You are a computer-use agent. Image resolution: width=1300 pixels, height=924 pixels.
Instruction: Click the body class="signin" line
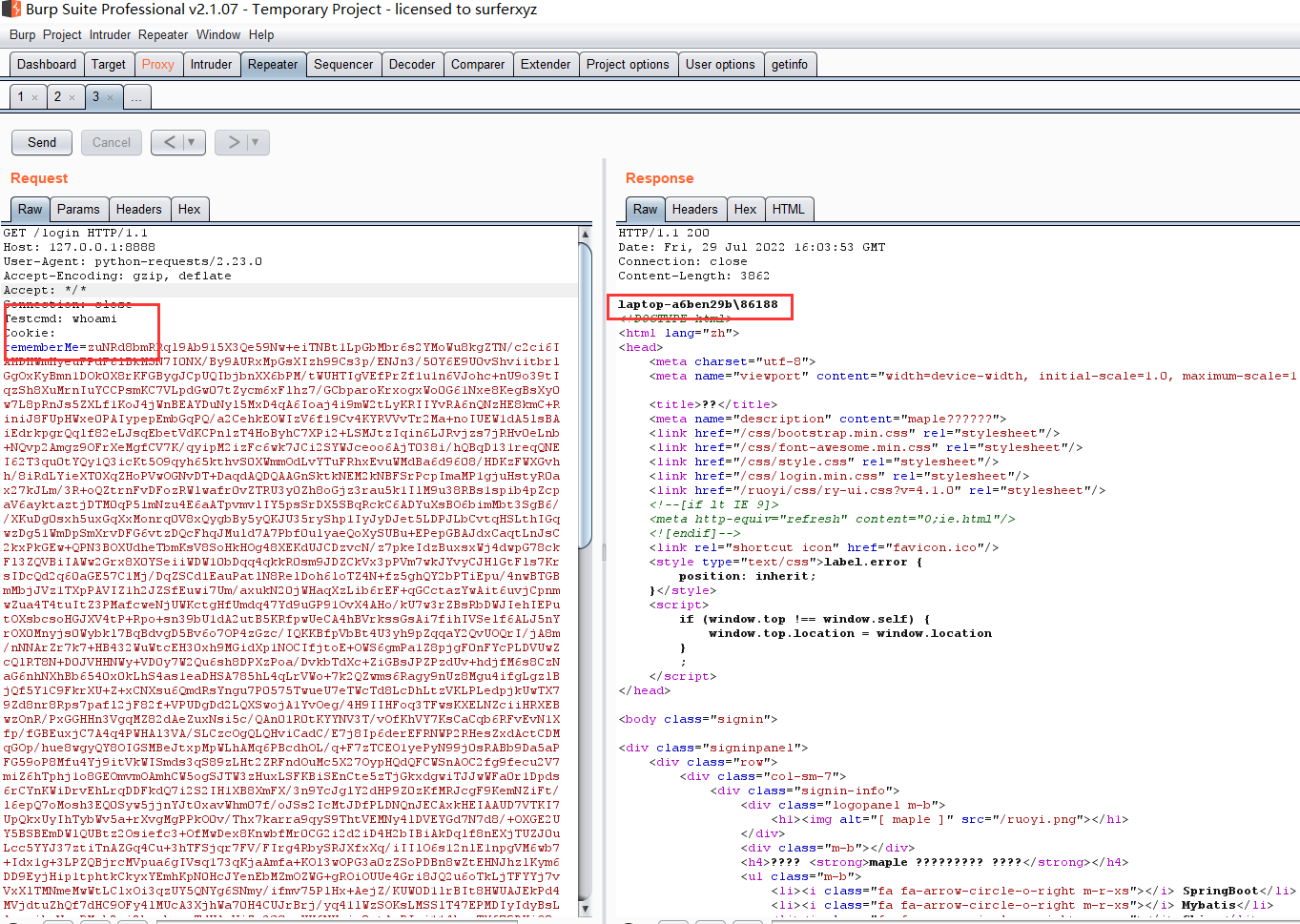pyautogui.click(x=698, y=719)
